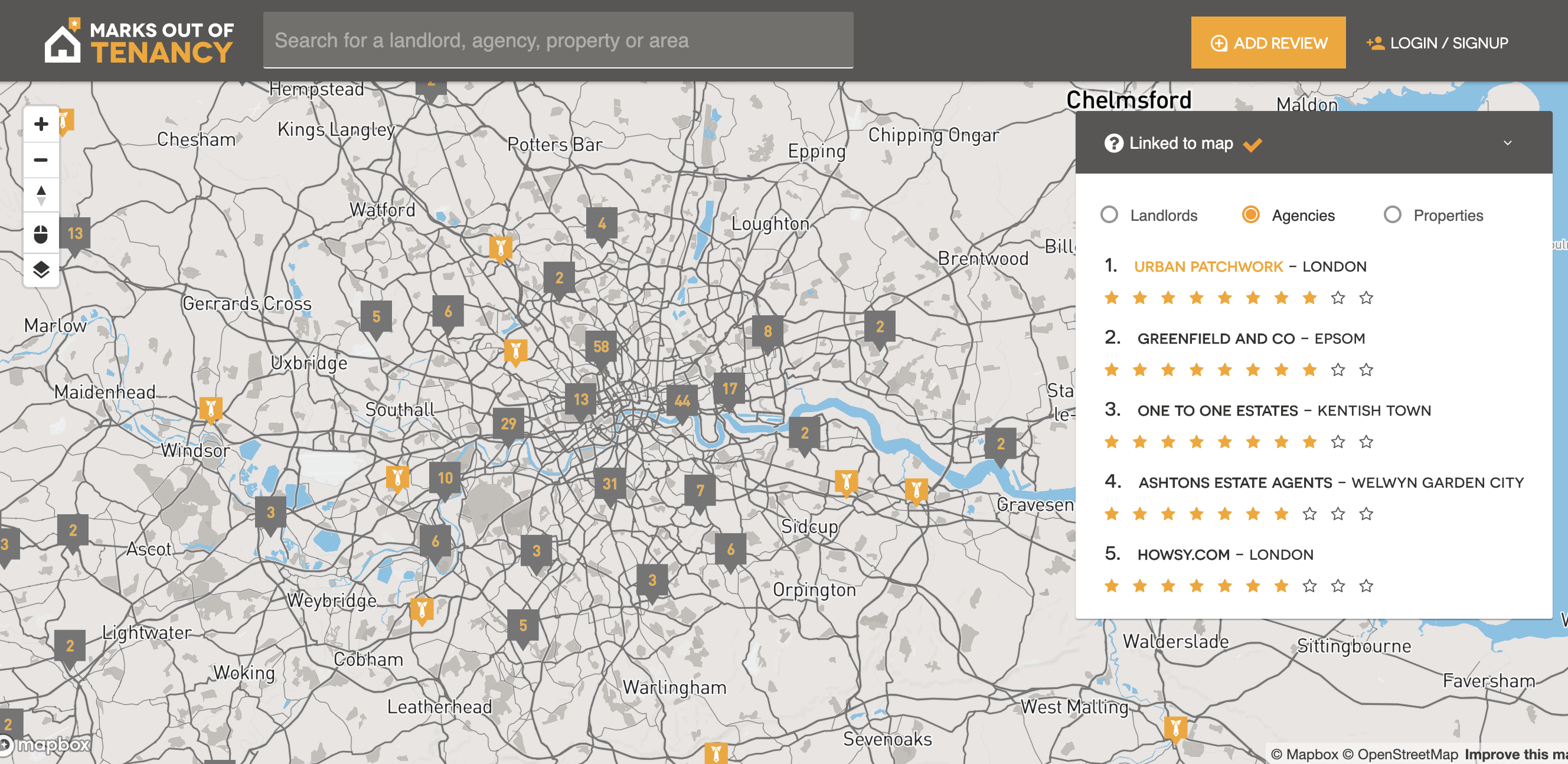
Task: Toggle the mouse scroll control icon
Action: click(x=41, y=234)
